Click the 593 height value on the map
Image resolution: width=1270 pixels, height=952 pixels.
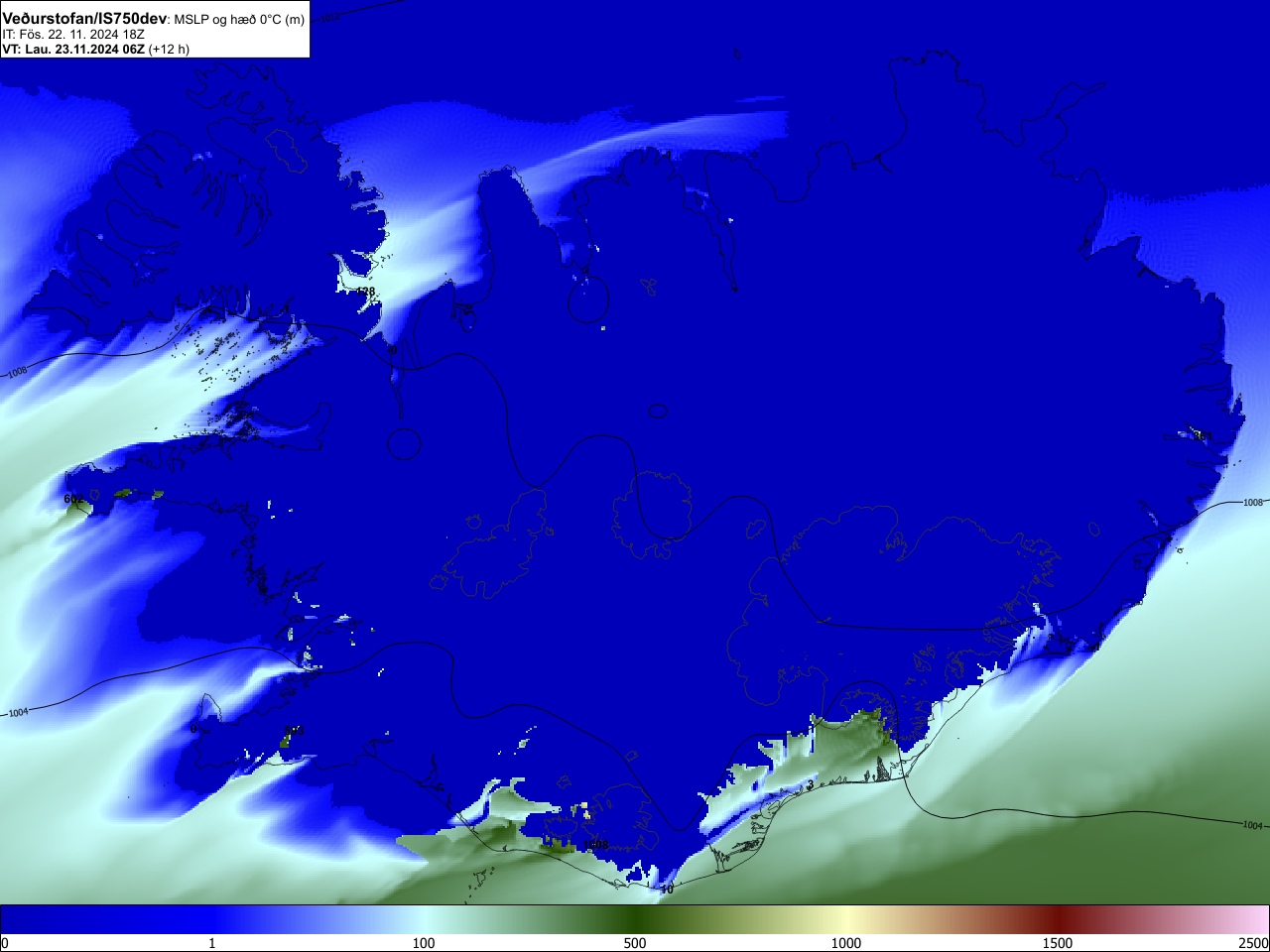tap(294, 731)
